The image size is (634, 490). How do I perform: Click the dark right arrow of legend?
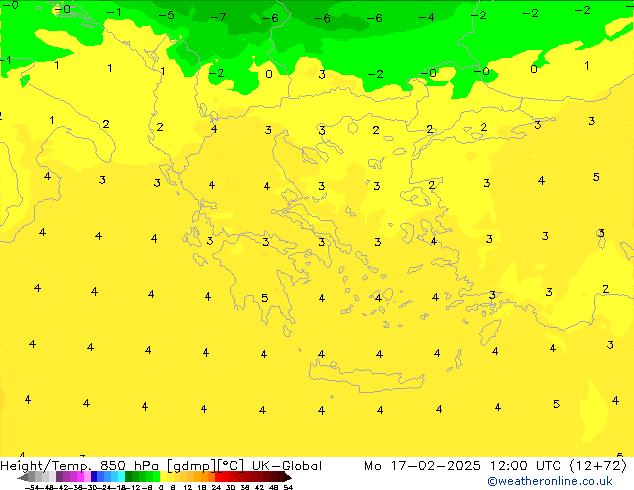click(287, 478)
